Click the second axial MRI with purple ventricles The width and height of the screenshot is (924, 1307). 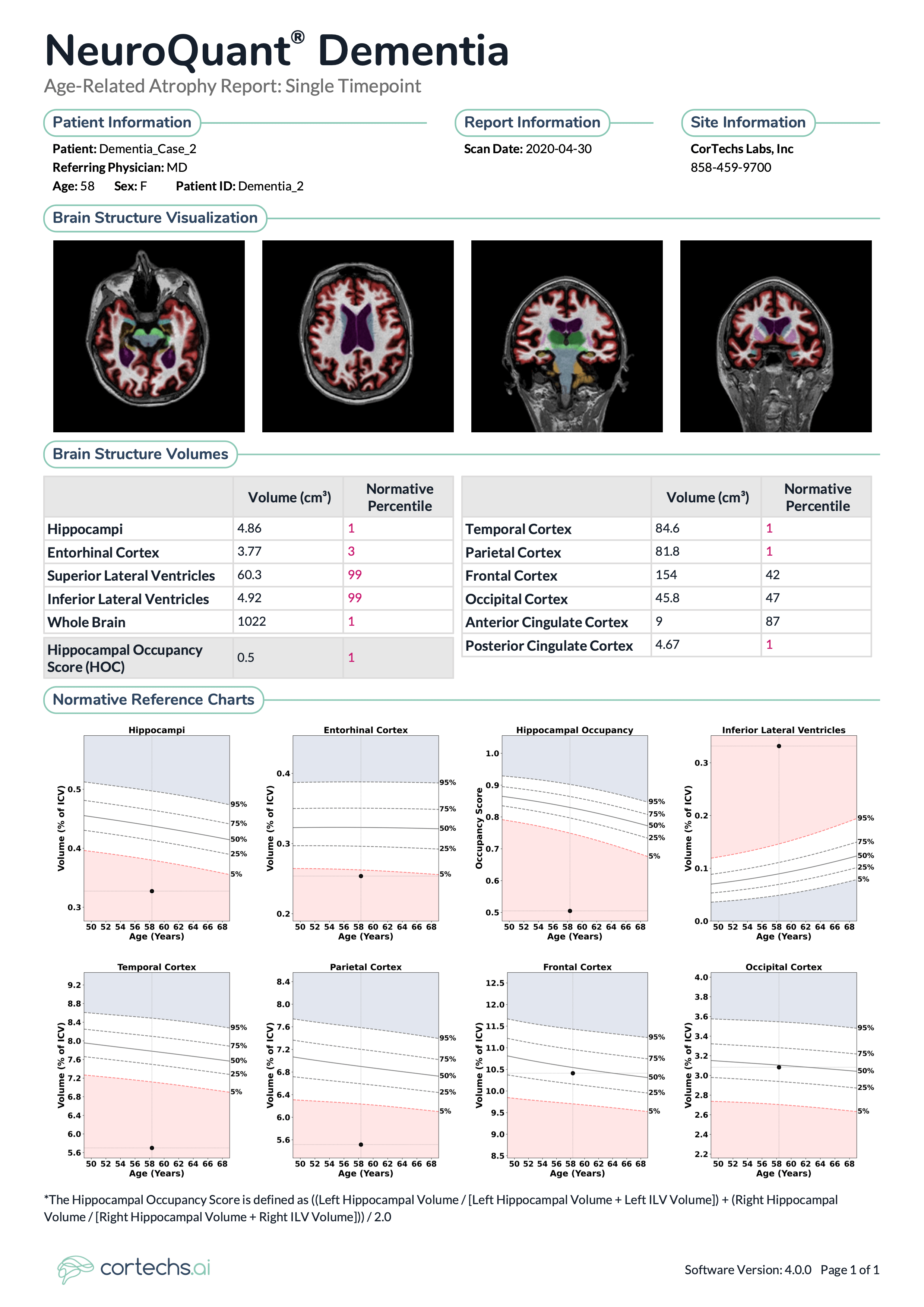pos(358,336)
